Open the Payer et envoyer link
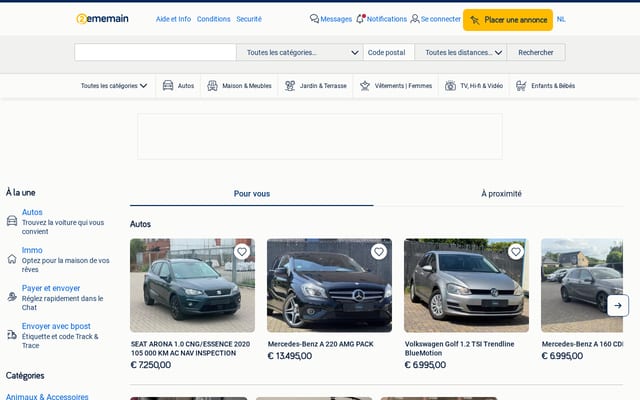The height and width of the screenshot is (400, 640). [51, 288]
